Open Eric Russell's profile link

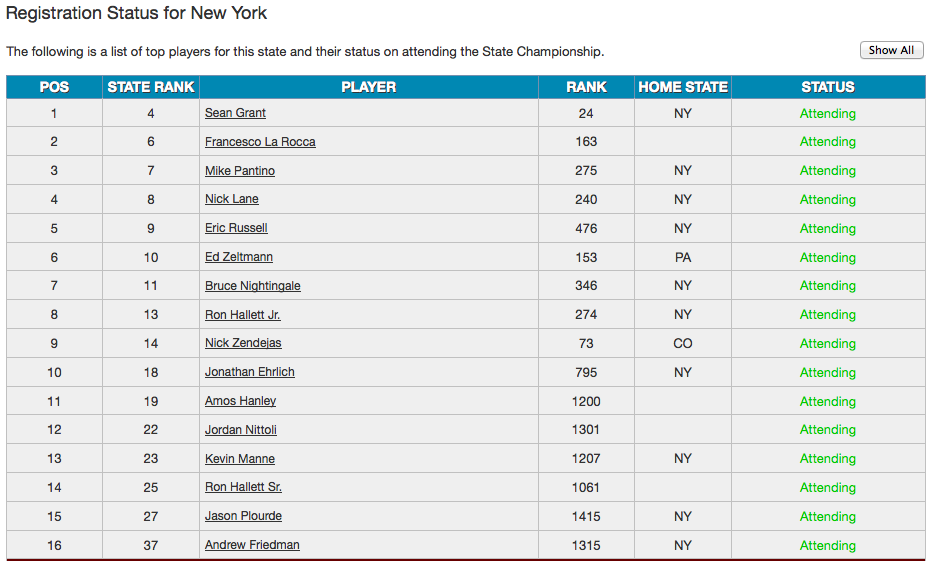point(236,228)
